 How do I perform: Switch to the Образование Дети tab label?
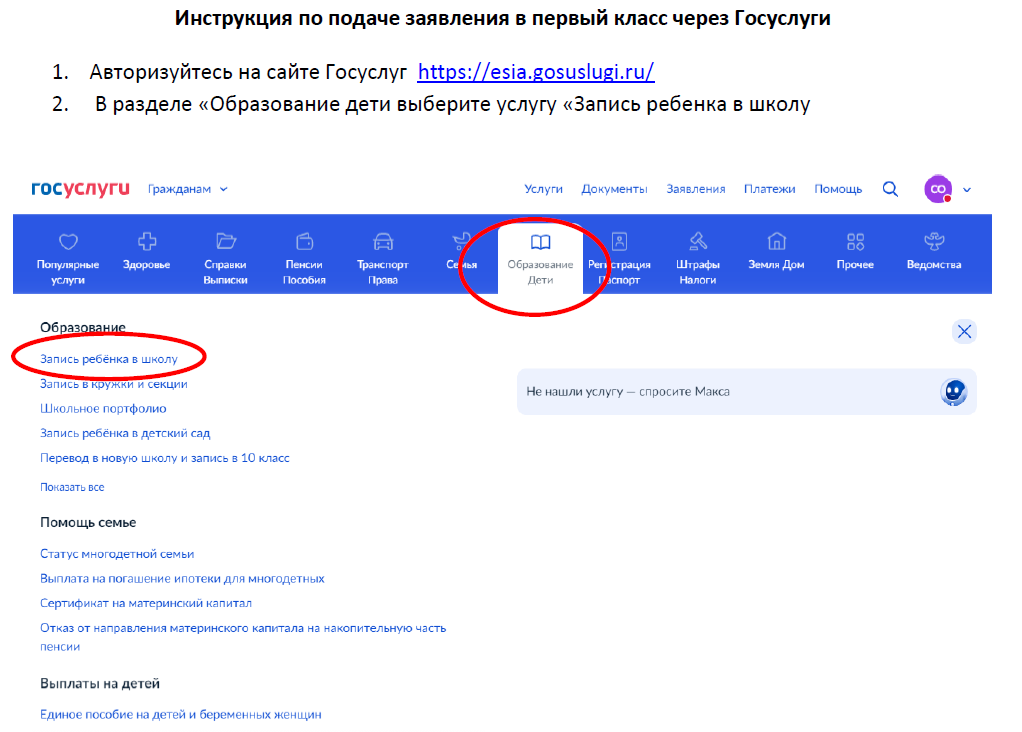(x=540, y=272)
